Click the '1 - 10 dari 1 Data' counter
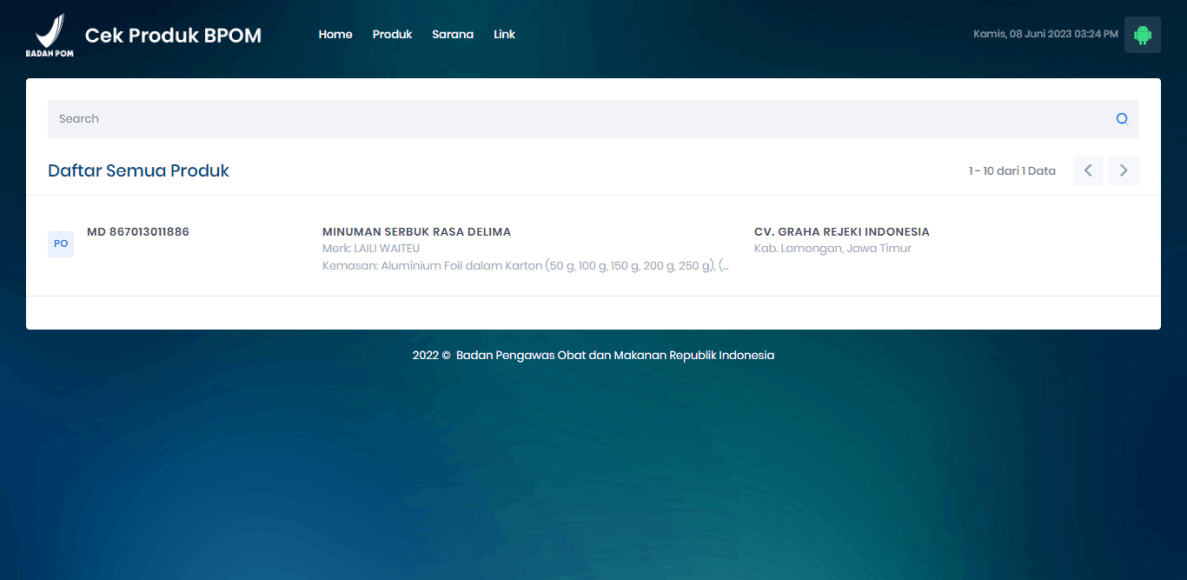The width and height of the screenshot is (1187, 580). 1011,171
